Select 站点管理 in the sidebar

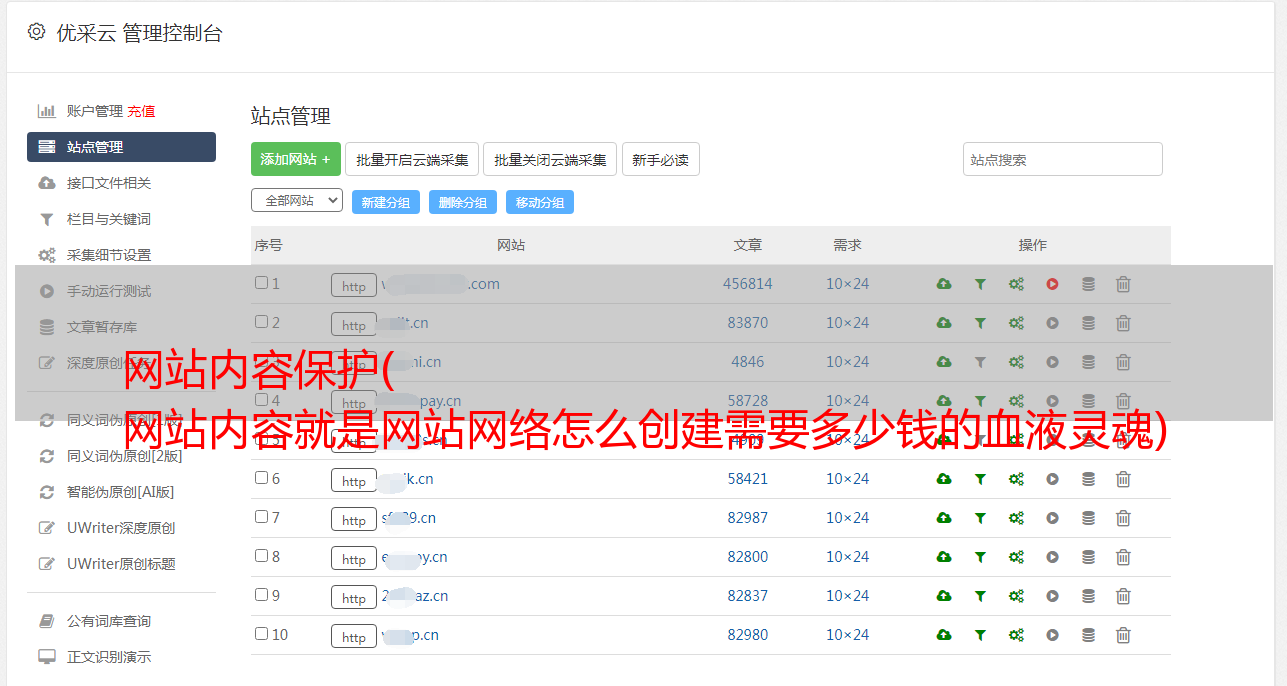[x=121, y=147]
